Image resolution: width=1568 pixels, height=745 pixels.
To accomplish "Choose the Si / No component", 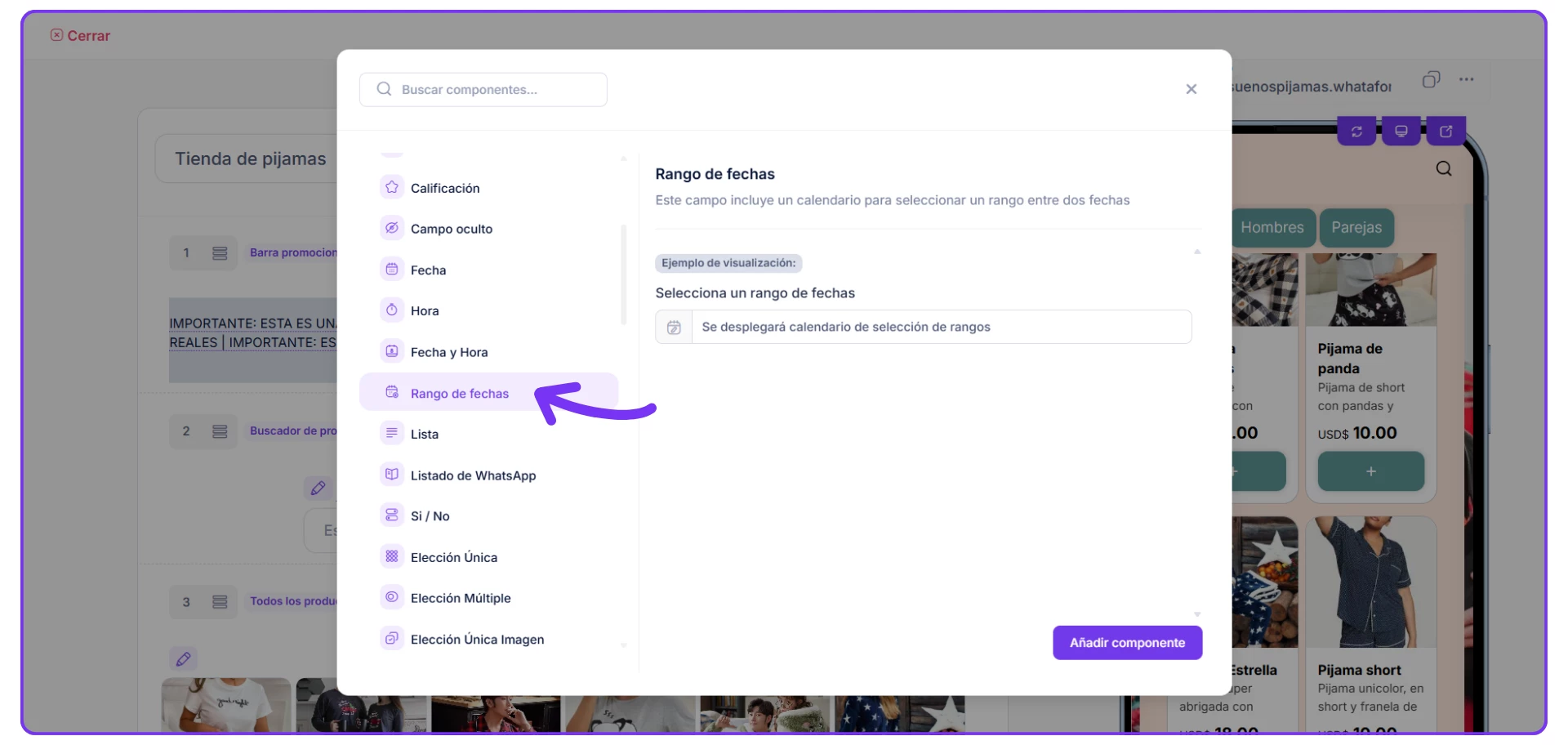I will coord(430,516).
